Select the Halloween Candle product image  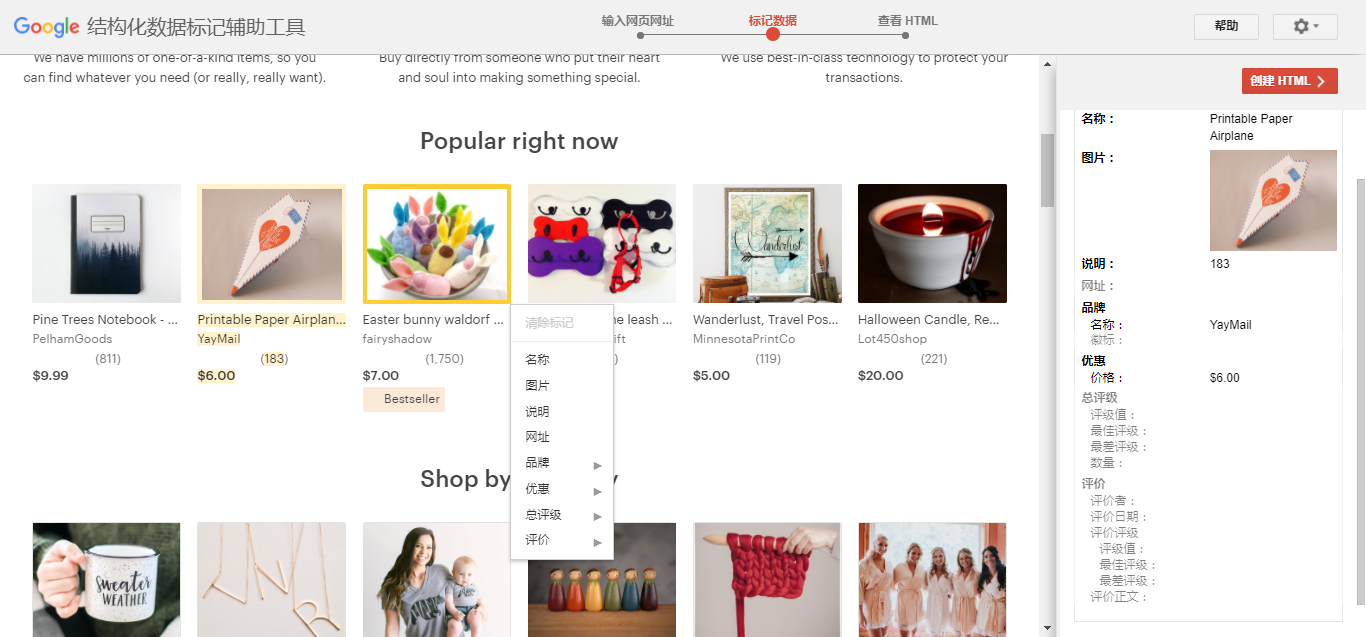pos(932,243)
